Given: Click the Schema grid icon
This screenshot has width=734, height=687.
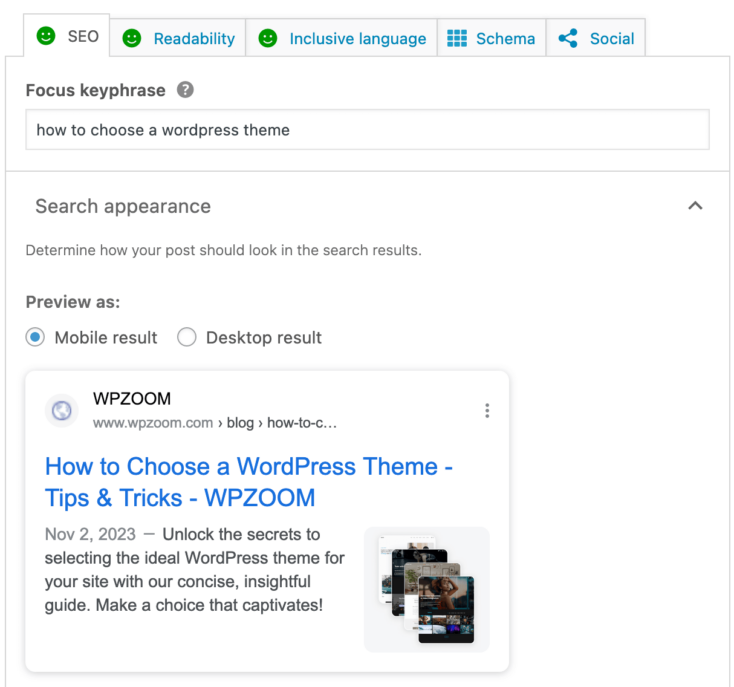Looking at the screenshot, I should click(x=457, y=38).
